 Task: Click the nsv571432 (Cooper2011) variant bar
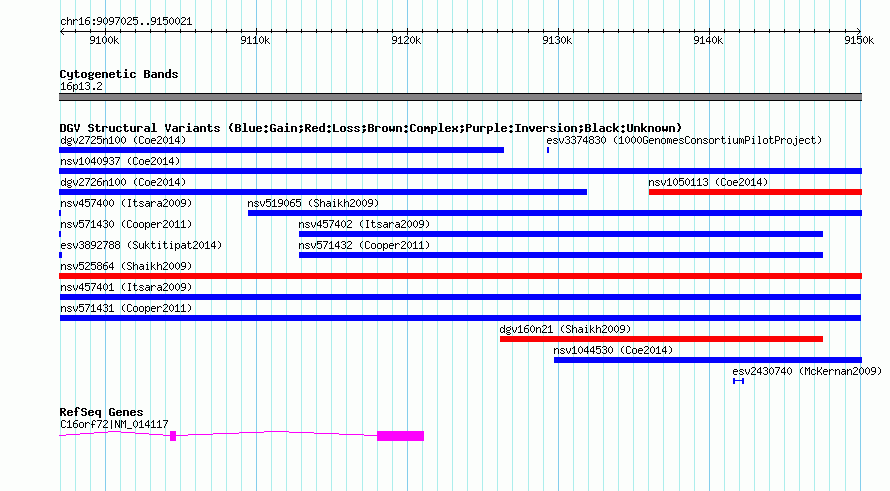pyautogui.click(x=561, y=255)
